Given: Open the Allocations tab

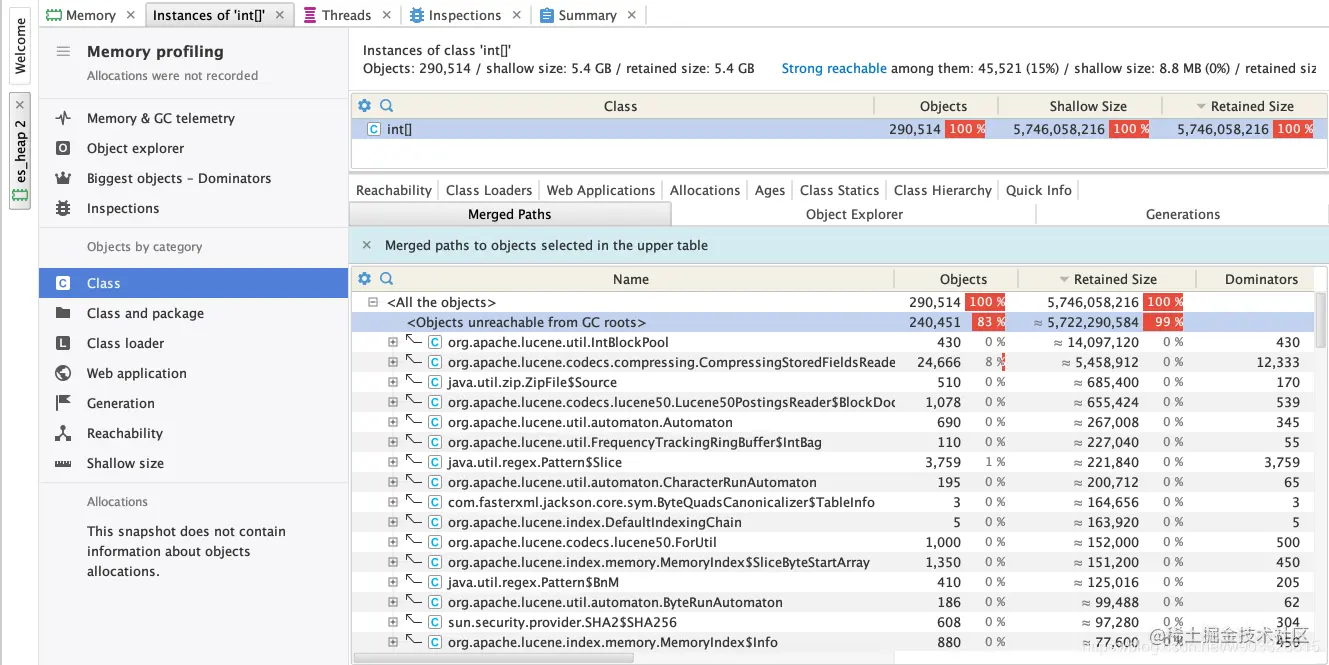Looking at the screenshot, I should 705,190.
